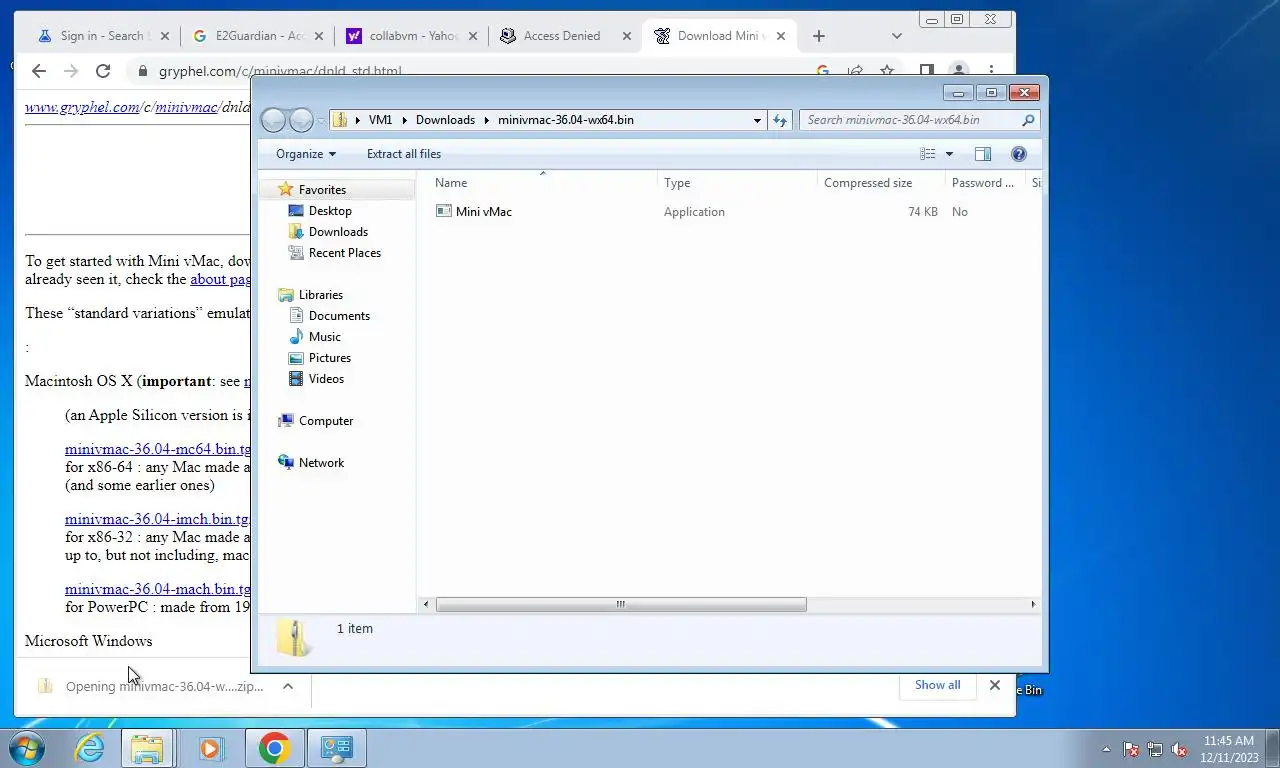The height and width of the screenshot is (768, 1280).
Task: Click the file list scroll left arrow
Action: [426, 604]
